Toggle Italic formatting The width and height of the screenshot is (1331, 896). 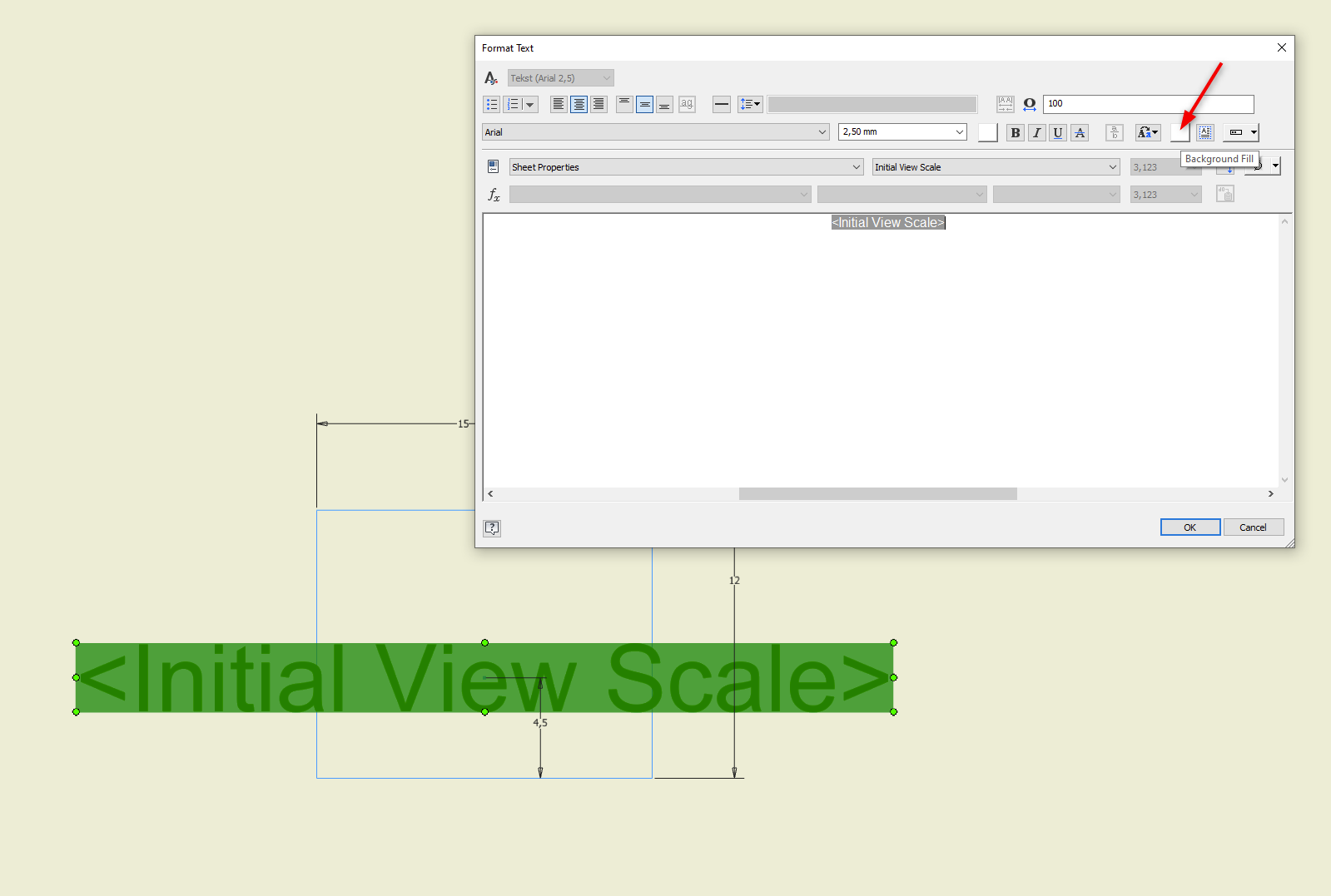click(1037, 132)
